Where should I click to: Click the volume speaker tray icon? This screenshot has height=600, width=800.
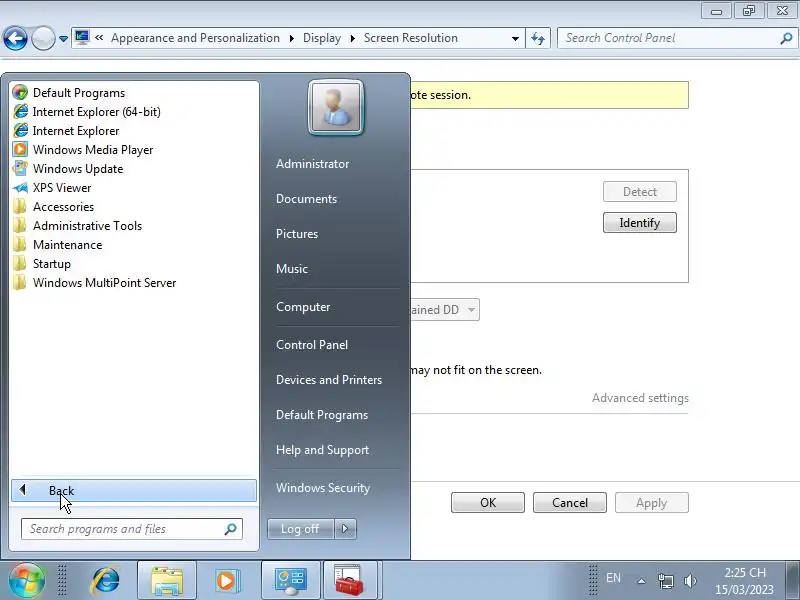(x=690, y=581)
